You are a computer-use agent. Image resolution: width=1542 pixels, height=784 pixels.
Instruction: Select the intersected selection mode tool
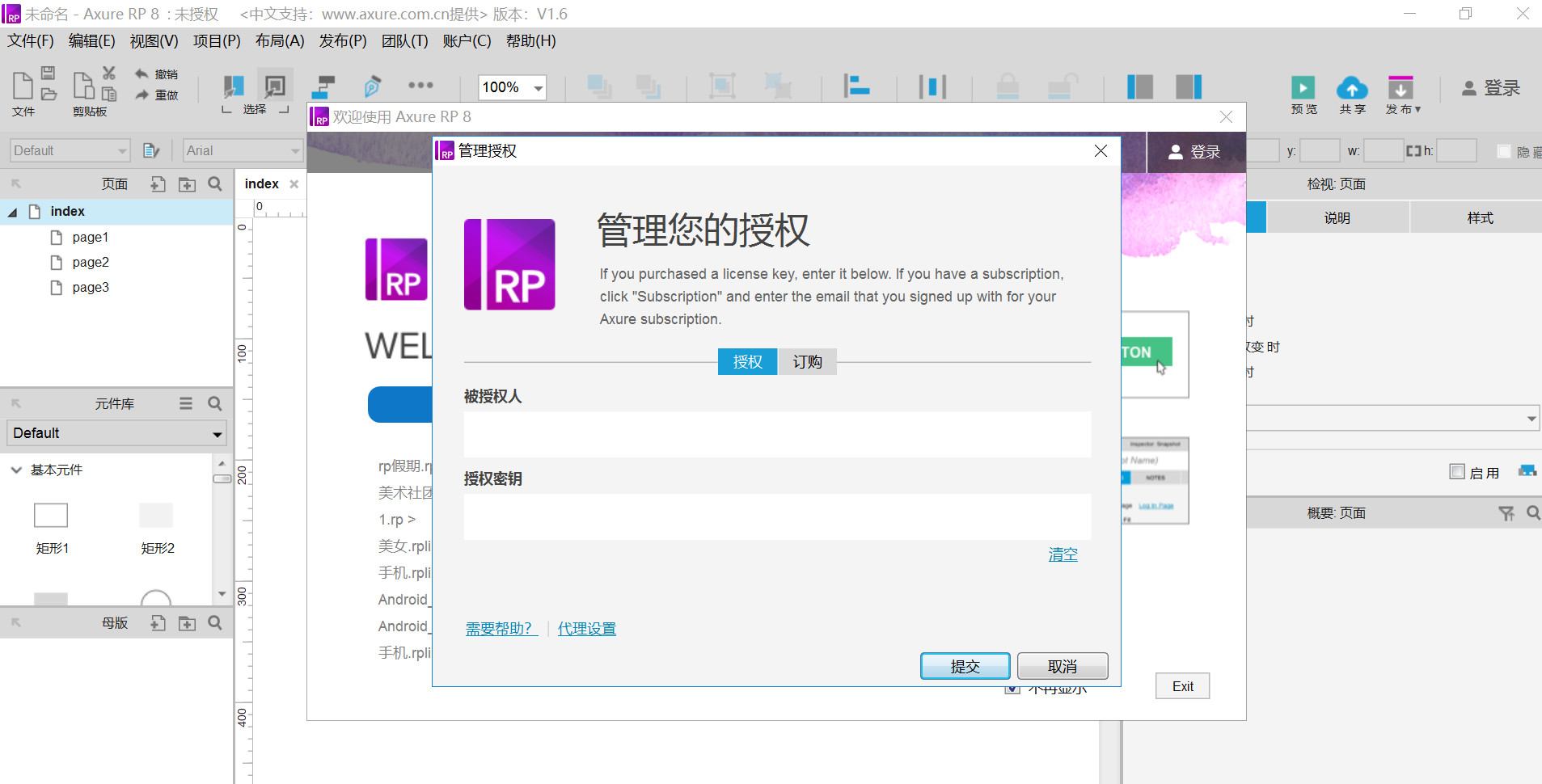click(234, 86)
